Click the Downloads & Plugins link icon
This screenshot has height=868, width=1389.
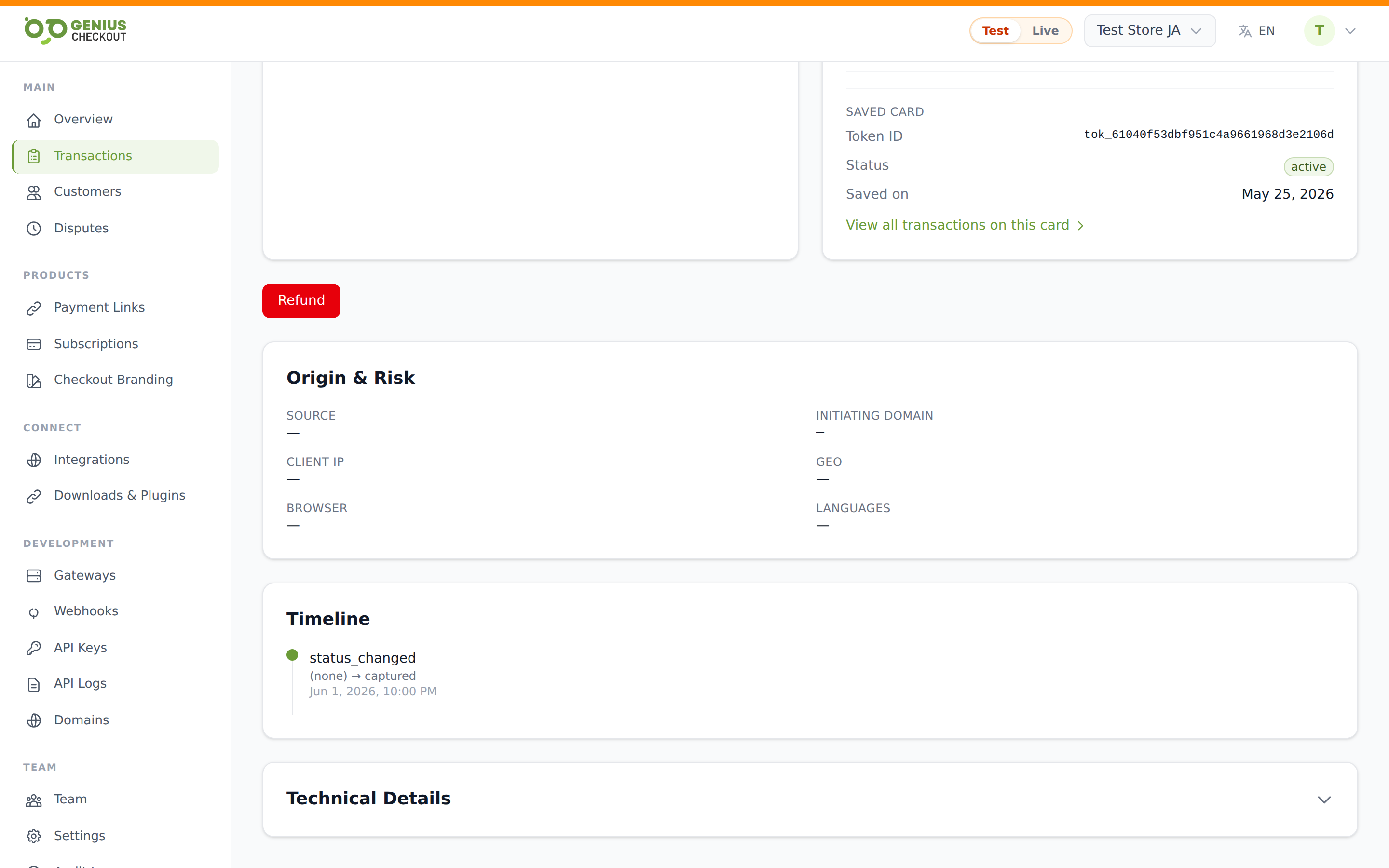pos(34,496)
